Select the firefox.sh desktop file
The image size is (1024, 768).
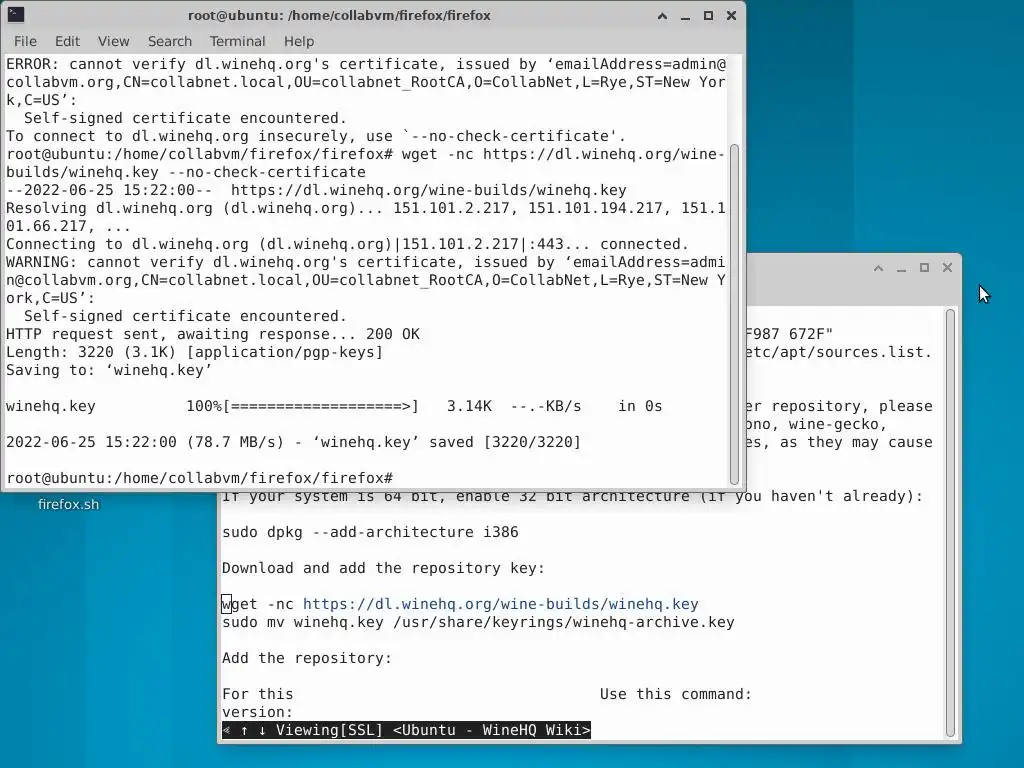click(69, 504)
